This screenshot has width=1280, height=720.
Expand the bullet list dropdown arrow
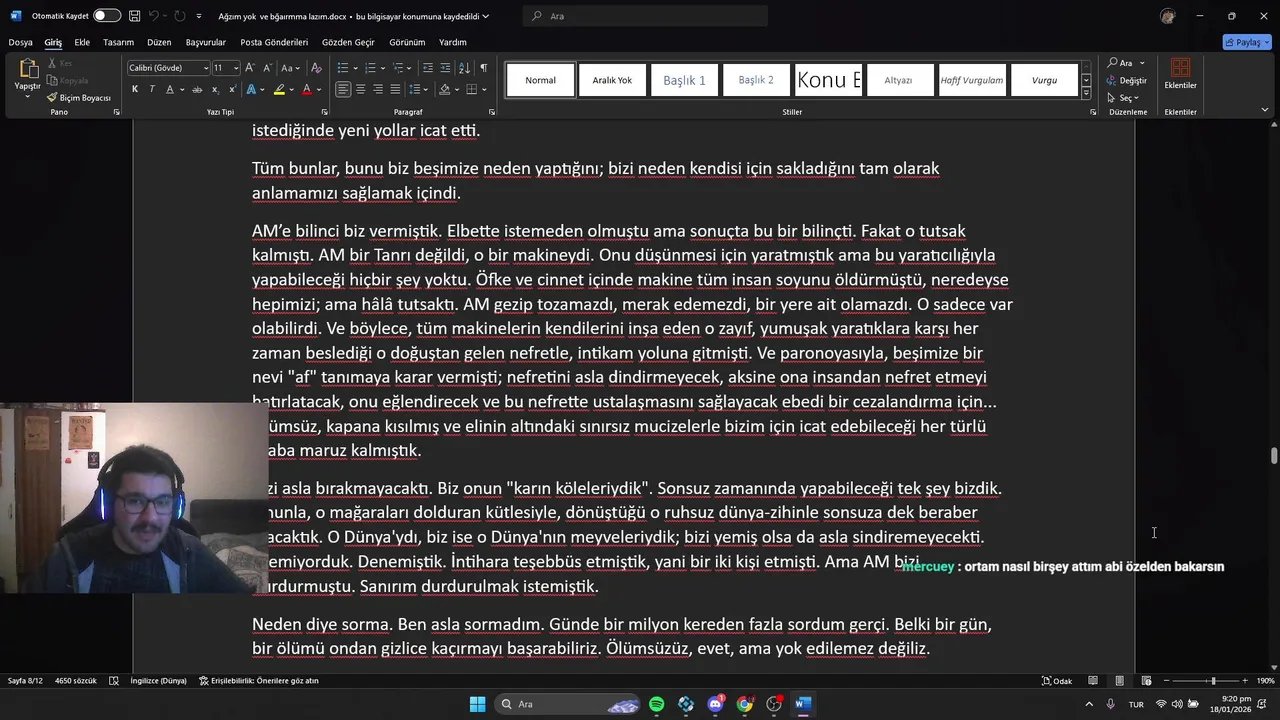[354, 68]
